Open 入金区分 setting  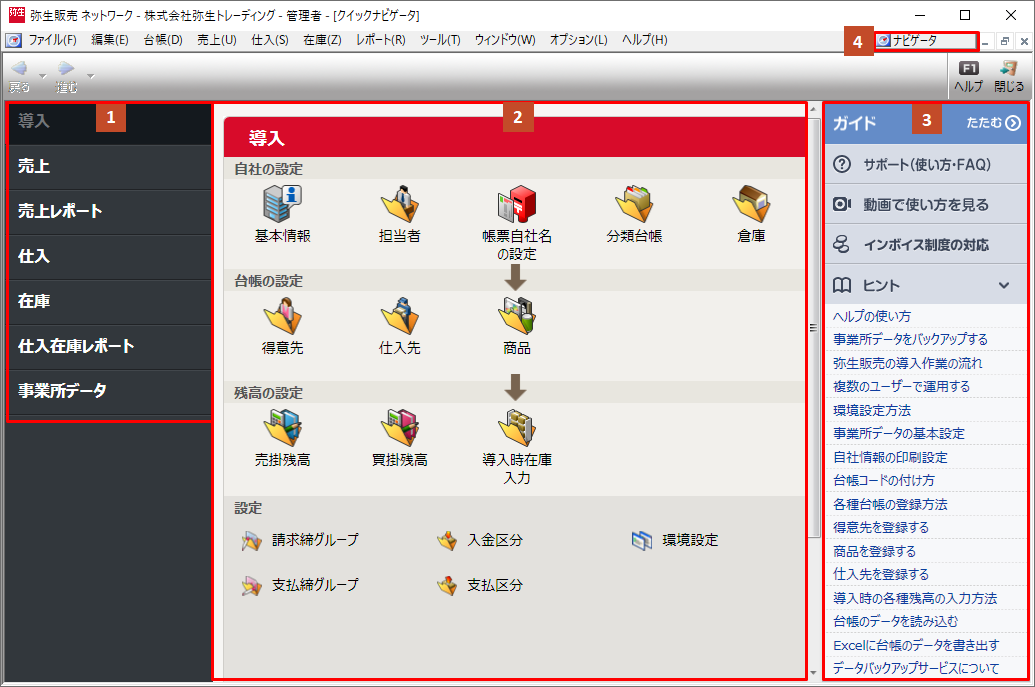coord(480,540)
